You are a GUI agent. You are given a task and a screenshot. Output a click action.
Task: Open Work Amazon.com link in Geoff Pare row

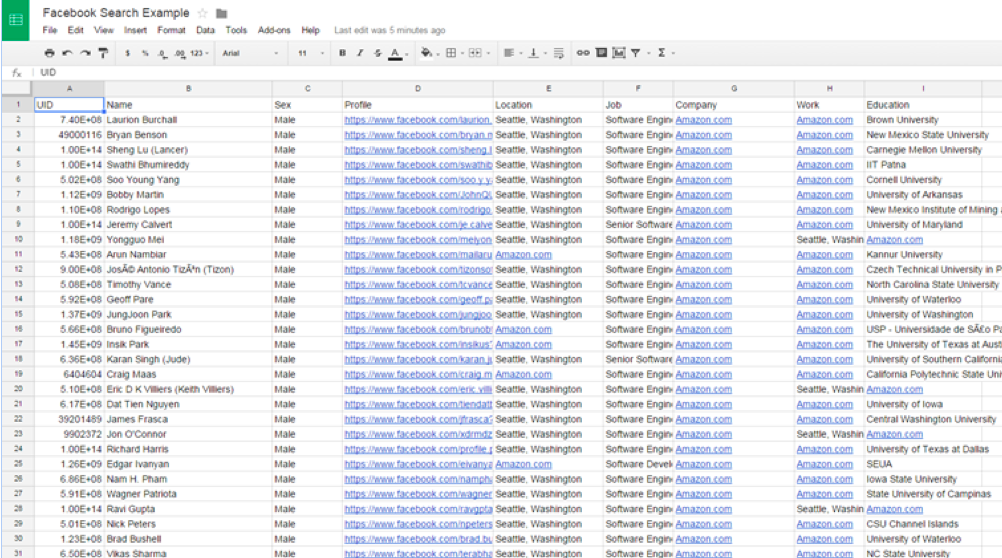point(824,300)
